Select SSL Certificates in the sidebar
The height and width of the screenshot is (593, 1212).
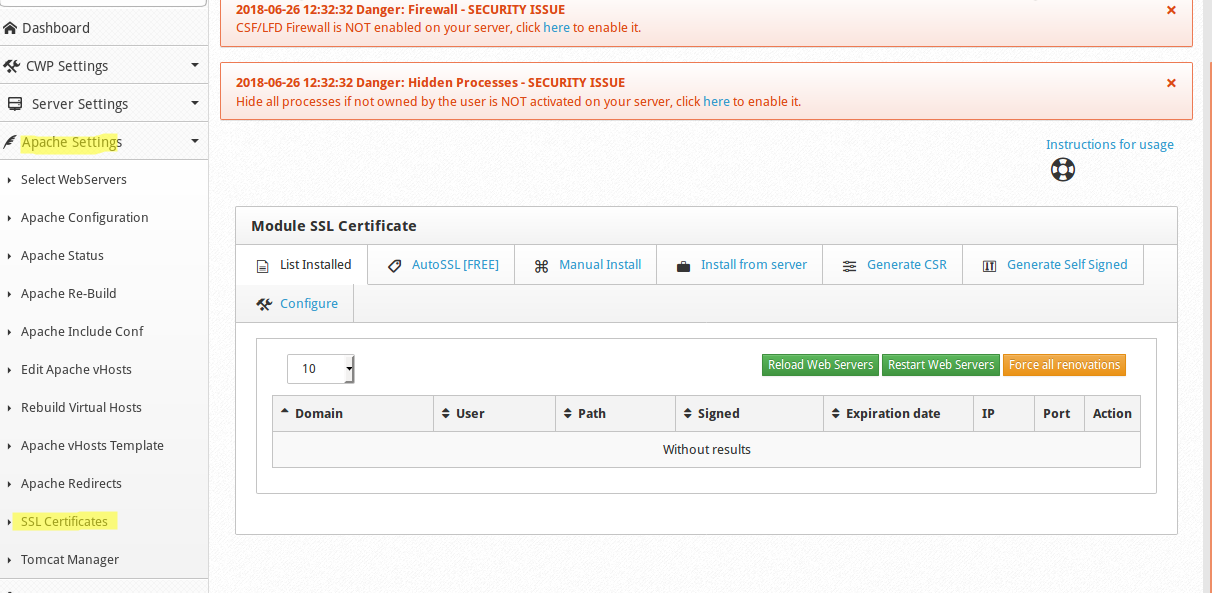point(64,522)
